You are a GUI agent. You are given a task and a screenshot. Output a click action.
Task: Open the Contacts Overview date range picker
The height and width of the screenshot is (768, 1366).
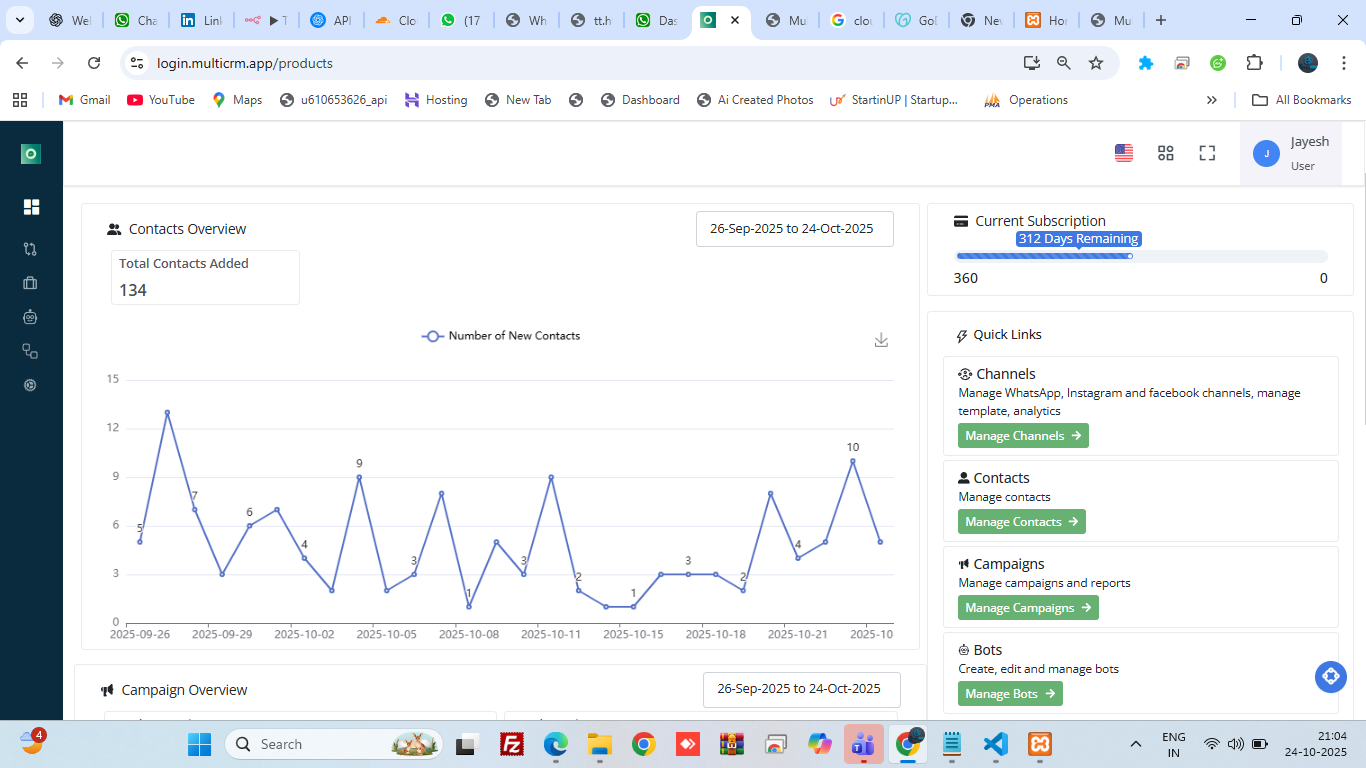pos(794,229)
